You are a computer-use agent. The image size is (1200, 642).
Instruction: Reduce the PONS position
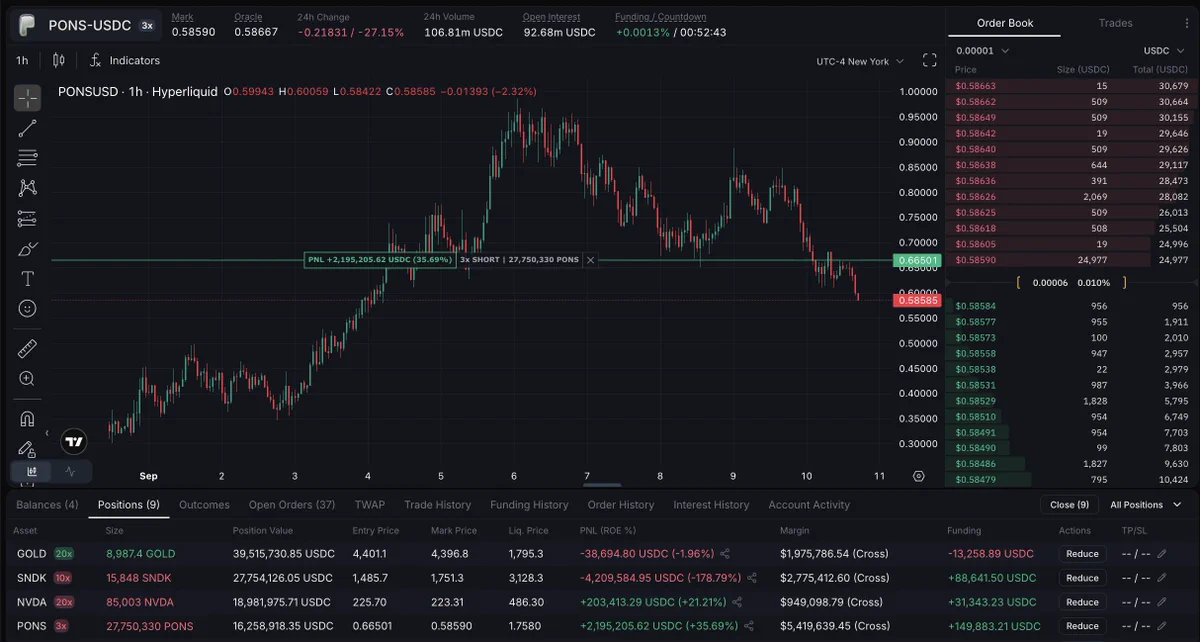click(1082, 626)
